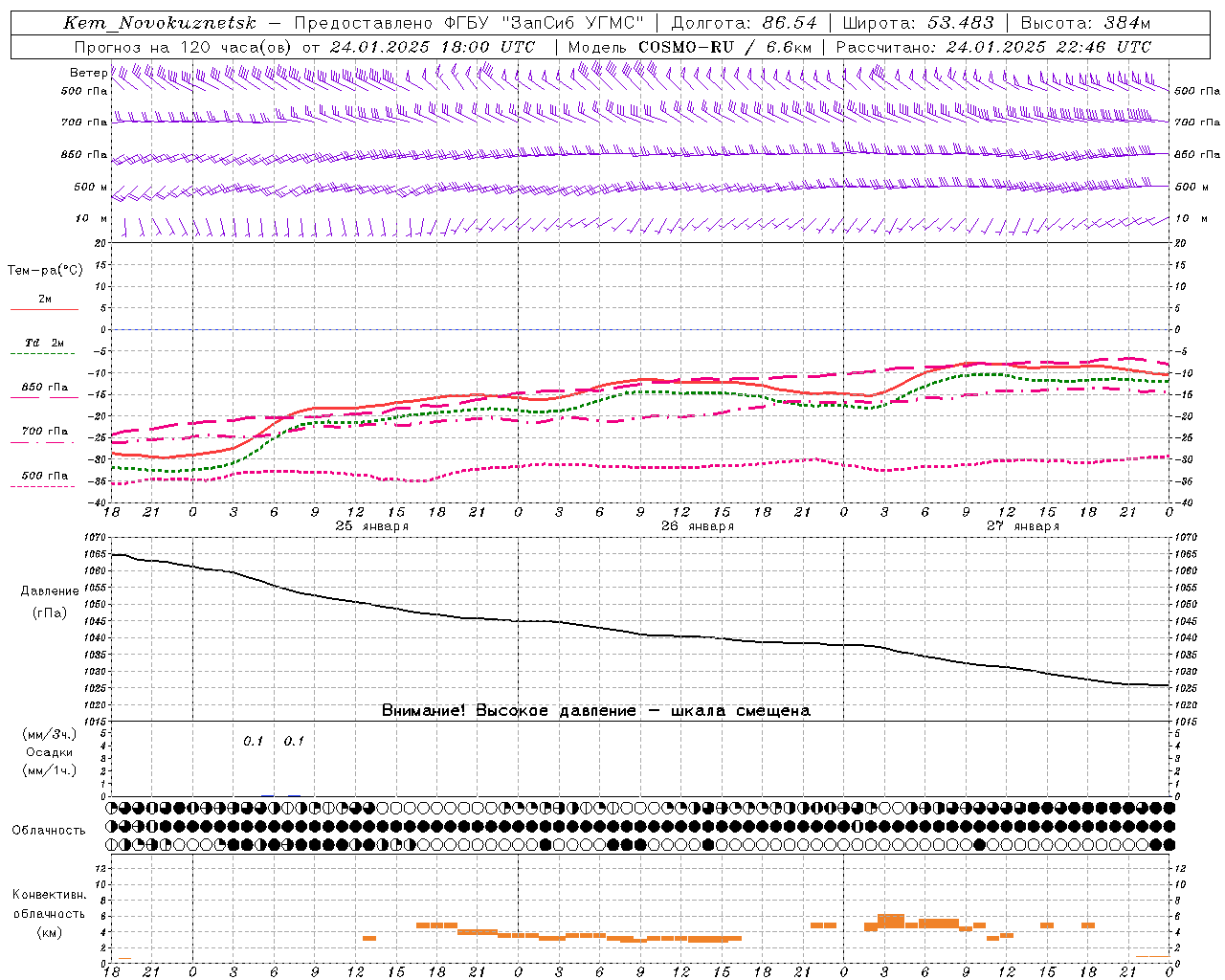Click the '(гПа)' pressure unit label
The width and height of the screenshot is (1225, 980).
[x=50, y=612]
